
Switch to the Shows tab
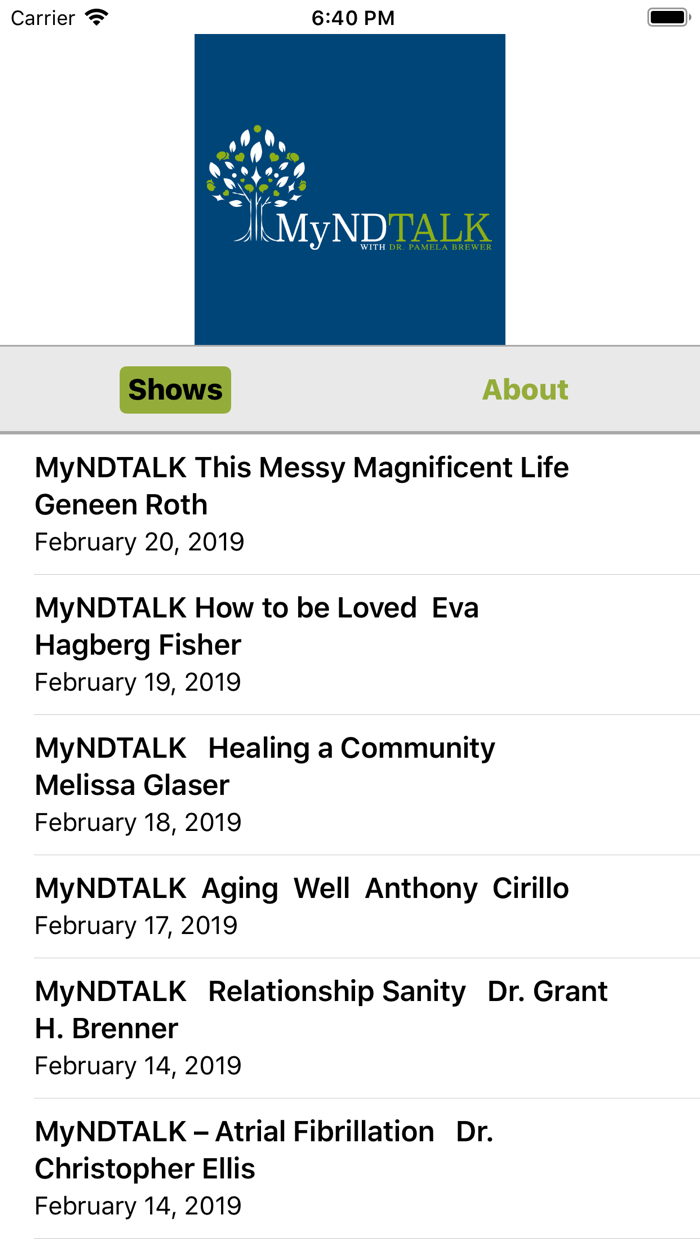coord(174,389)
